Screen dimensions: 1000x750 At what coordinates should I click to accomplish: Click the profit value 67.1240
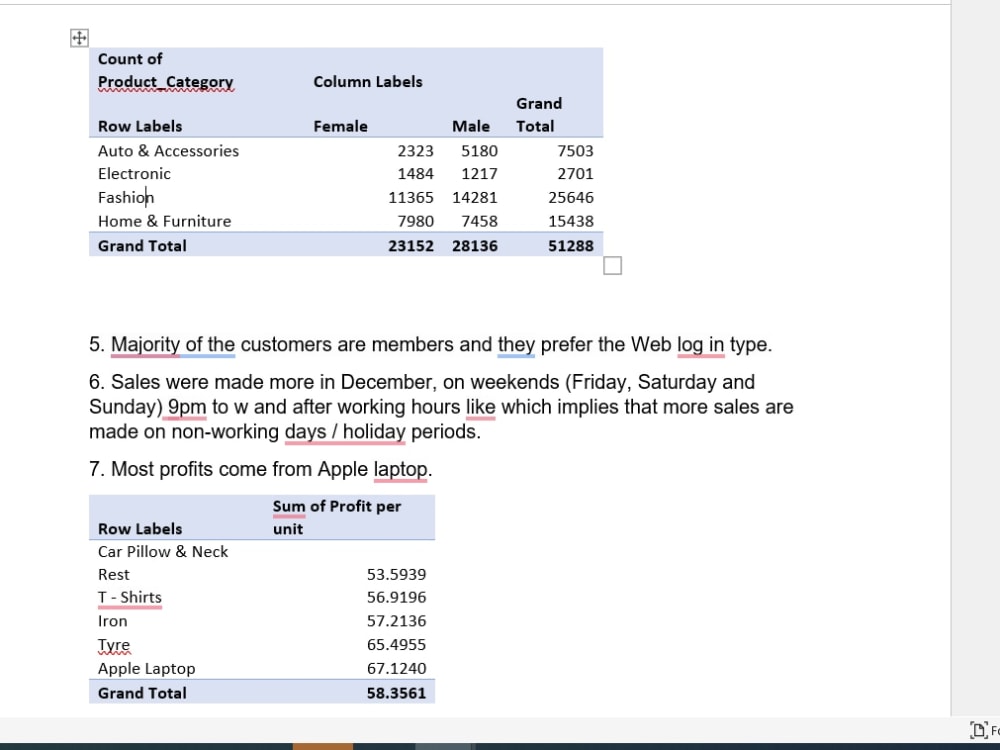pos(396,668)
